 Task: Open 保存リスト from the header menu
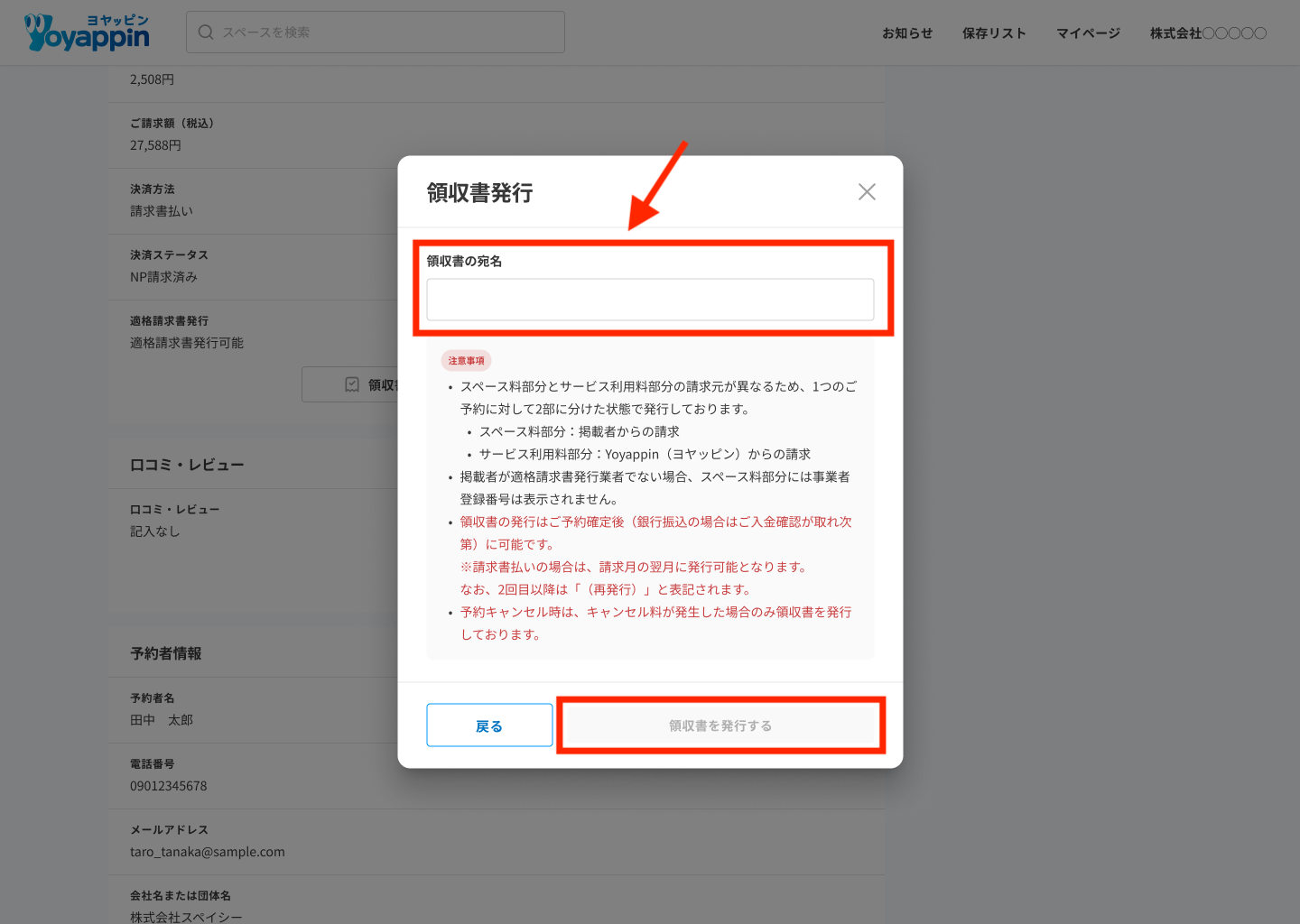pyautogui.click(x=994, y=32)
